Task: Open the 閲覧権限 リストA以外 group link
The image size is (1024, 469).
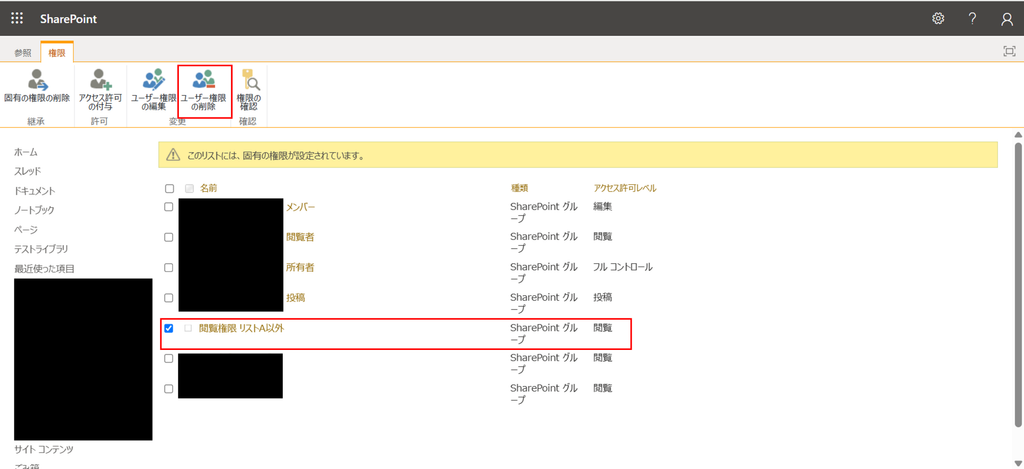Action: click(x=242, y=329)
